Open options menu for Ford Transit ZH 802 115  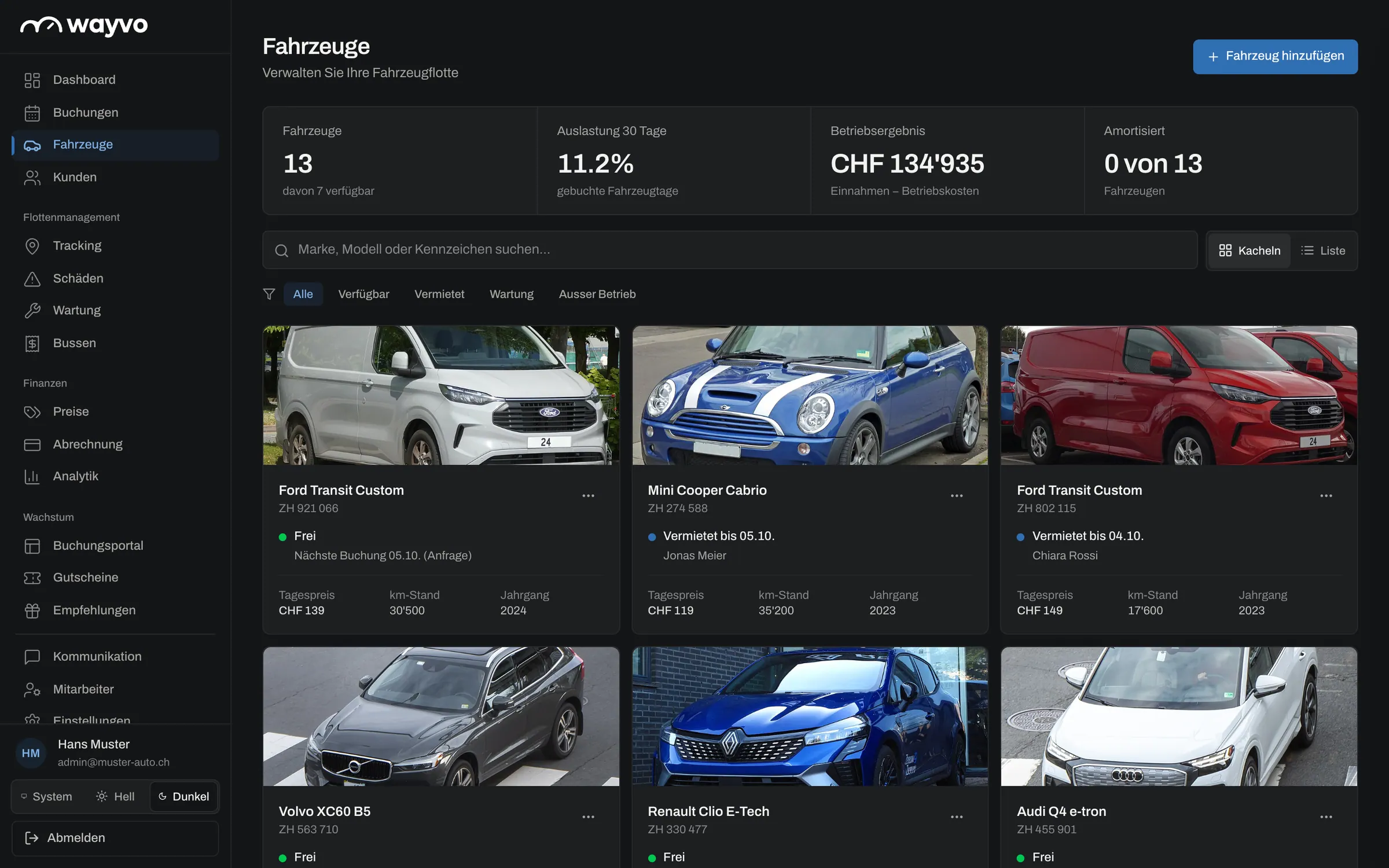(x=1326, y=496)
